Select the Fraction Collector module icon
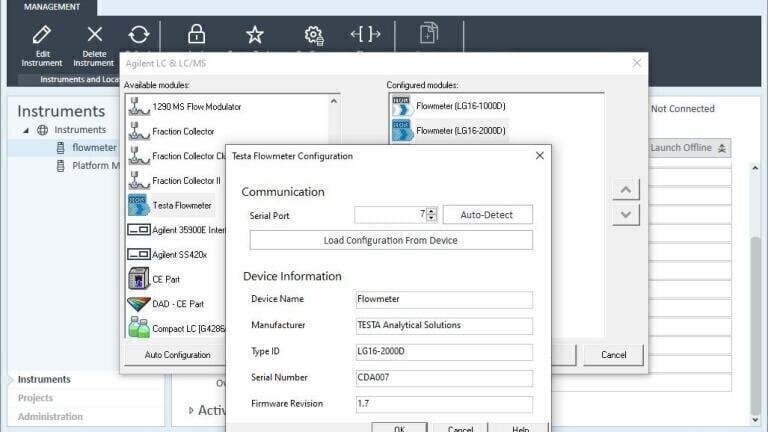This screenshot has height=432, width=768. pos(139,131)
